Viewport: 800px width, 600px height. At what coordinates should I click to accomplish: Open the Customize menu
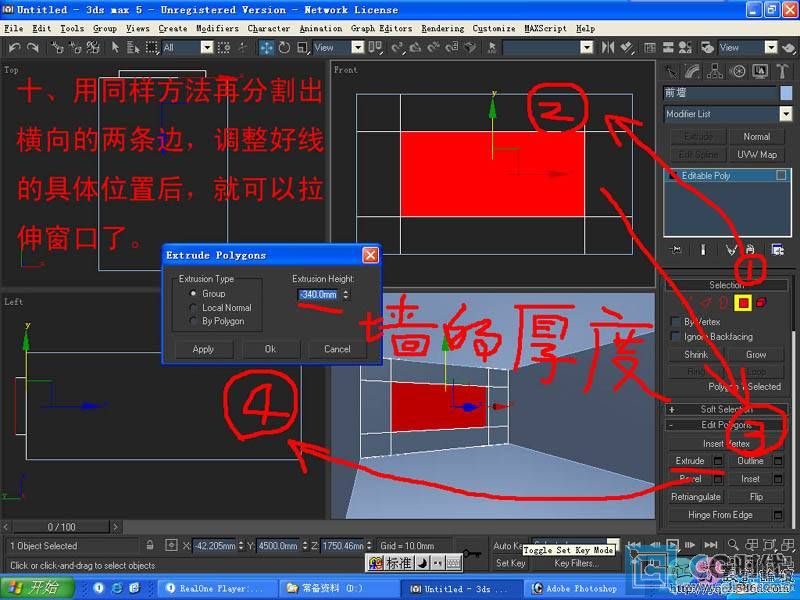click(x=493, y=29)
